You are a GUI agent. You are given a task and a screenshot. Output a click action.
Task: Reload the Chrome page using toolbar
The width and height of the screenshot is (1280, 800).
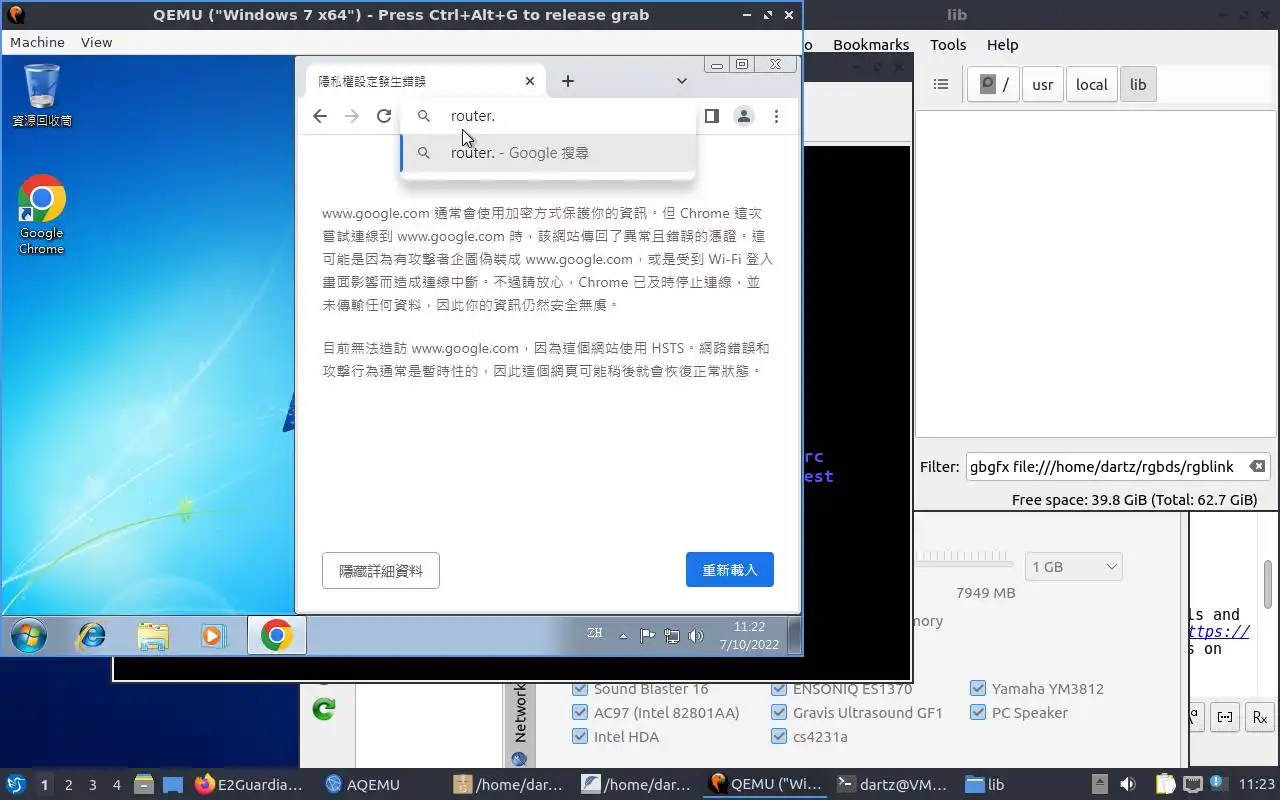[383, 116]
